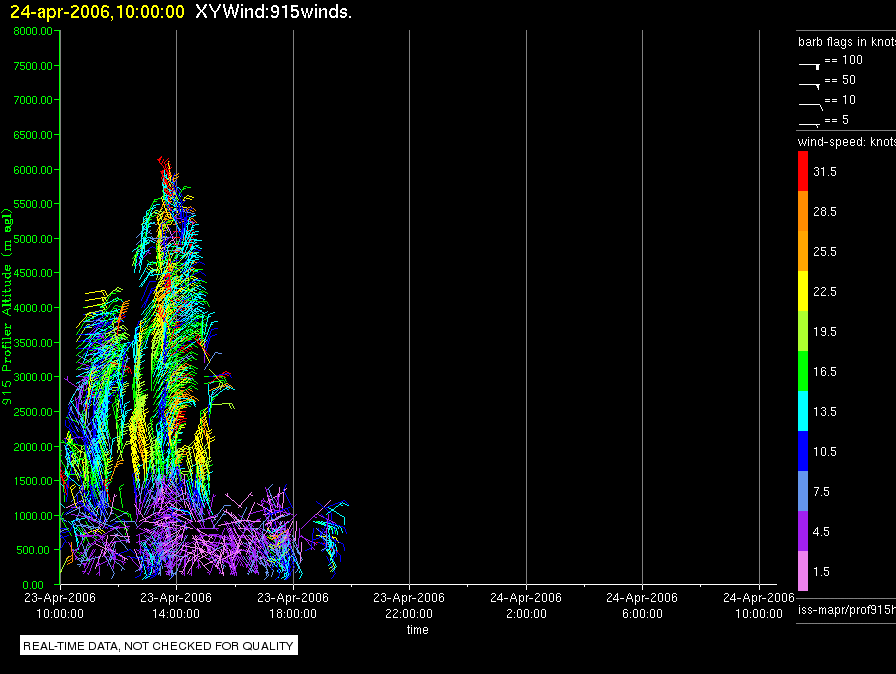Click the 23-Apr-2006 18:00:00 time label

coord(293,605)
